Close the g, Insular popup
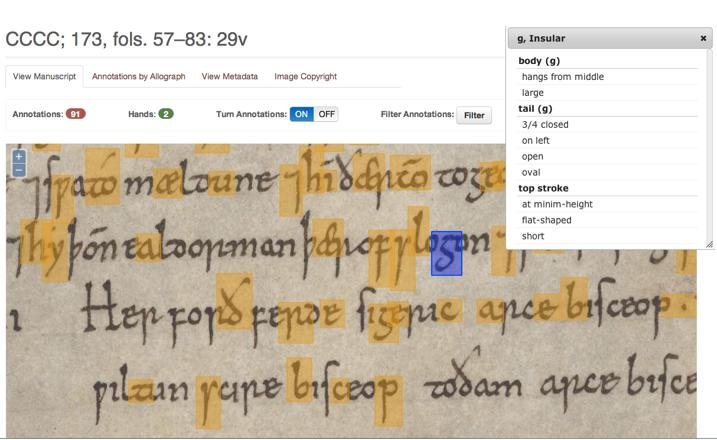The height and width of the screenshot is (440, 717). pyautogui.click(x=703, y=38)
